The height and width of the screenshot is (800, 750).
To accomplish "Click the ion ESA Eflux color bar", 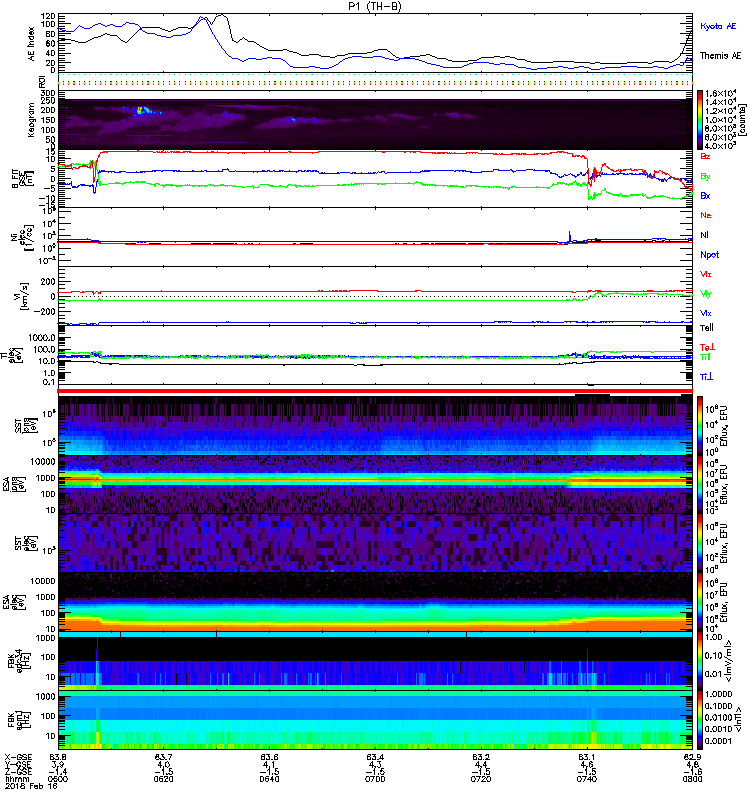I will pos(701,483).
